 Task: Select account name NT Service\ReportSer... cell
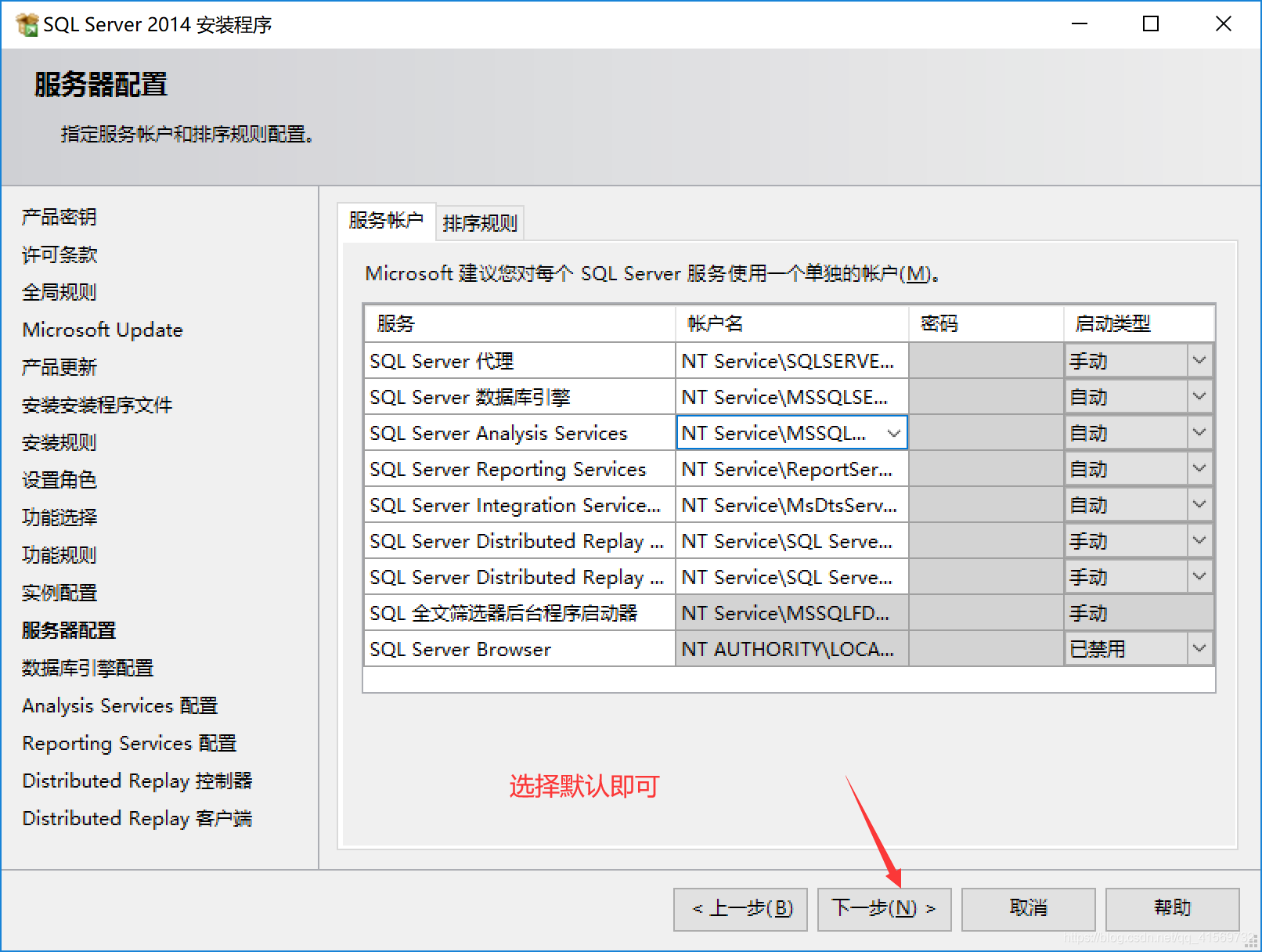tap(791, 469)
